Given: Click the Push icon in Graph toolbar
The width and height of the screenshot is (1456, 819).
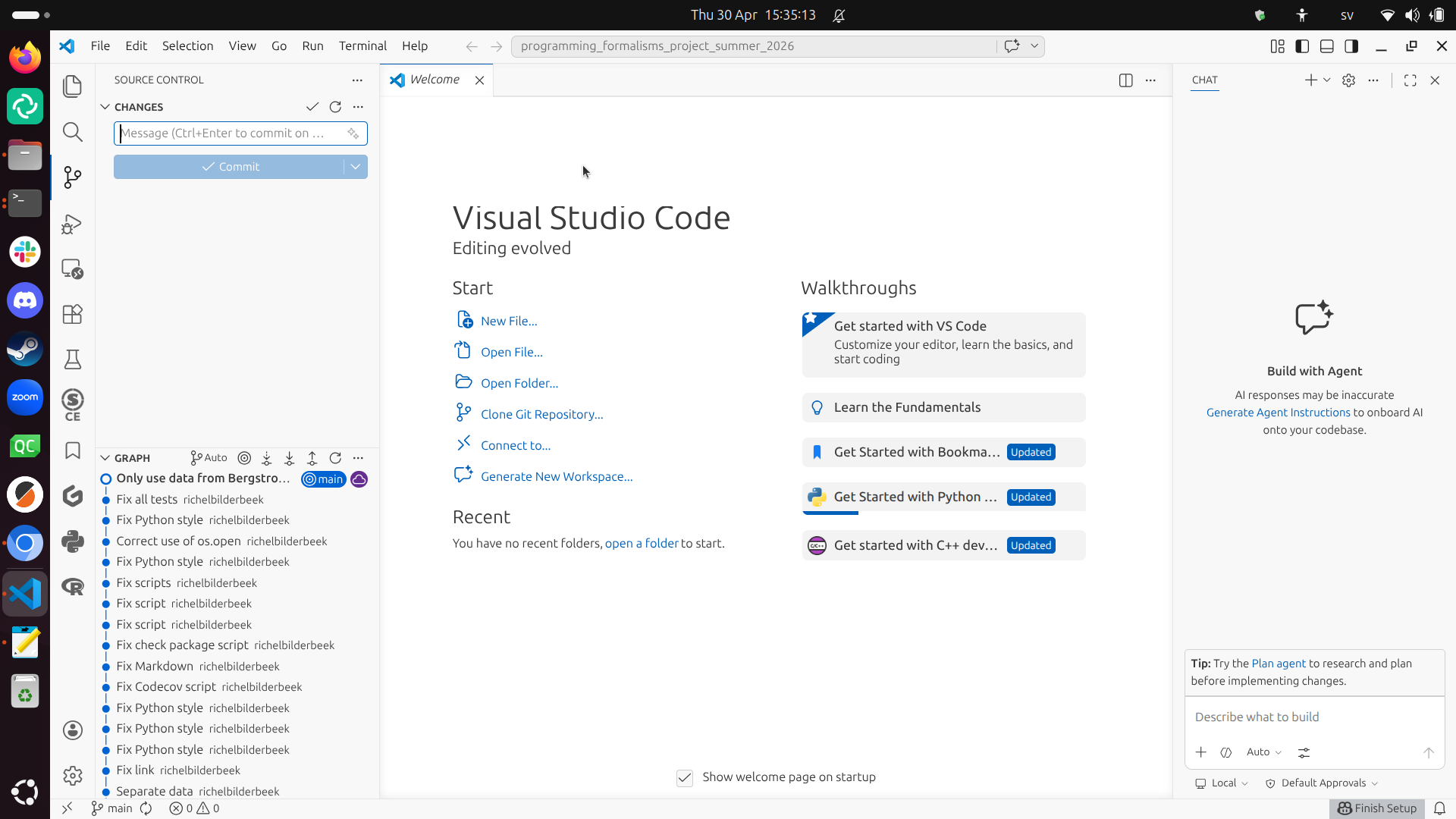Looking at the screenshot, I should coord(312,458).
